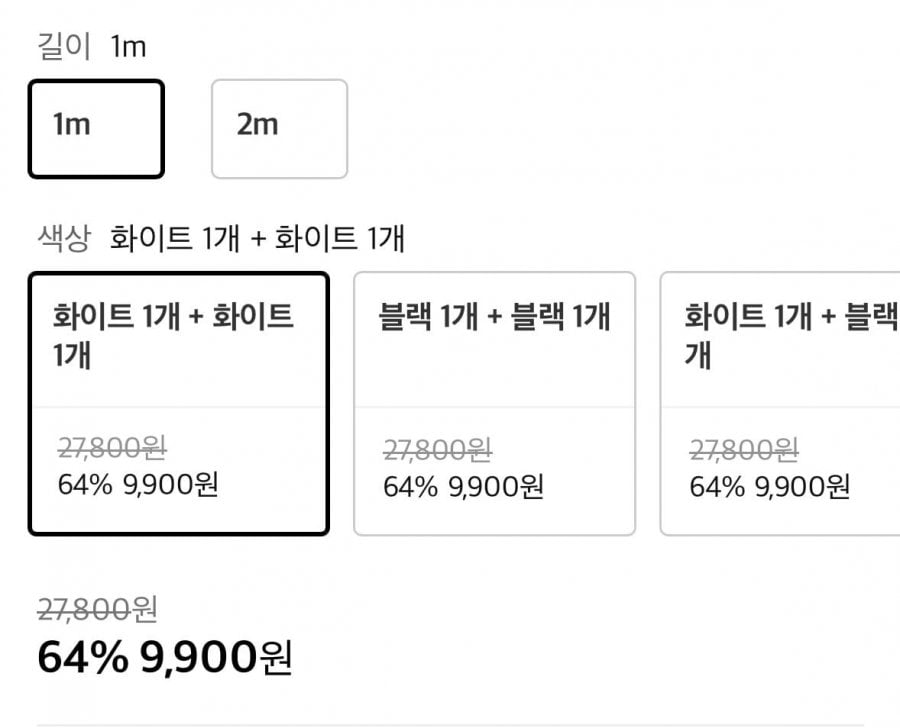Pick the 블랙 1개 + 블랙 1개 color card

coord(494,403)
